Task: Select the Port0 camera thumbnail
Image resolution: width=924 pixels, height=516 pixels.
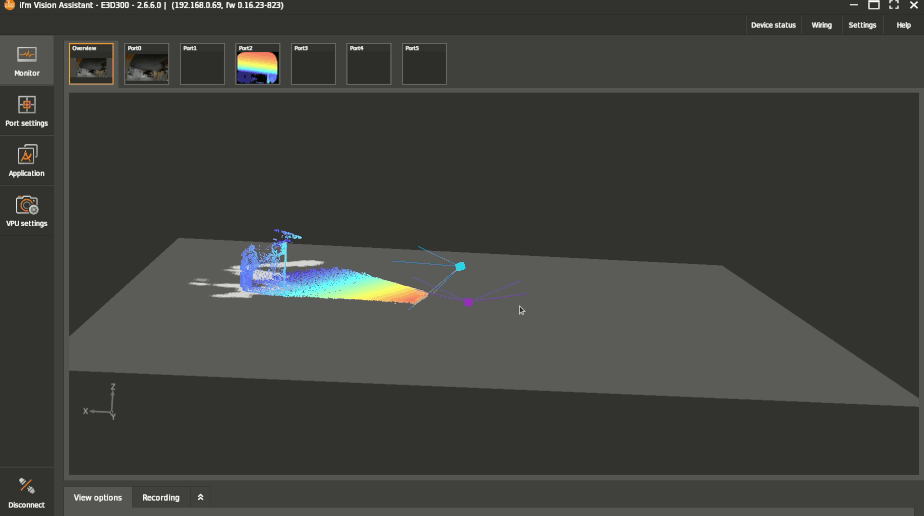Action: point(146,64)
